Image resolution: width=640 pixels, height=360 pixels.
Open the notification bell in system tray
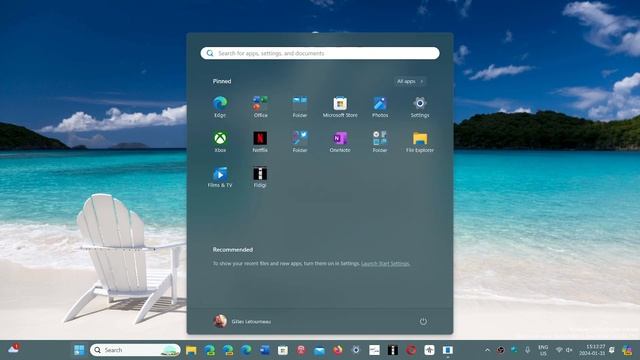pyautogui.click(x=612, y=350)
